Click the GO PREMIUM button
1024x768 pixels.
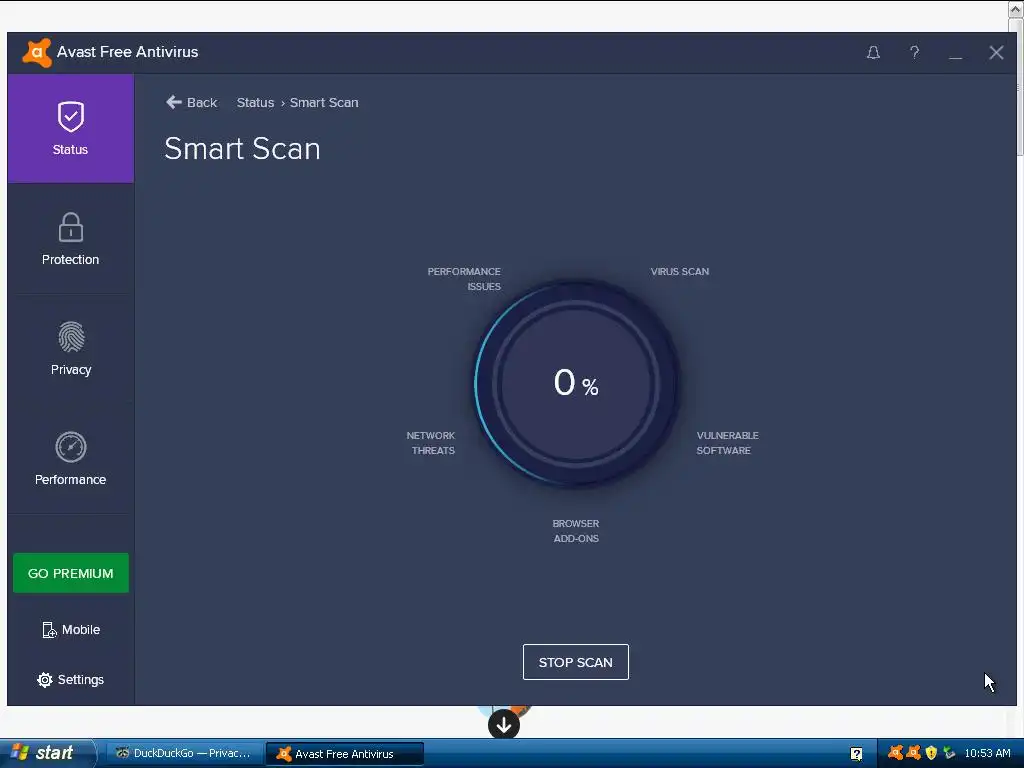(x=71, y=573)
